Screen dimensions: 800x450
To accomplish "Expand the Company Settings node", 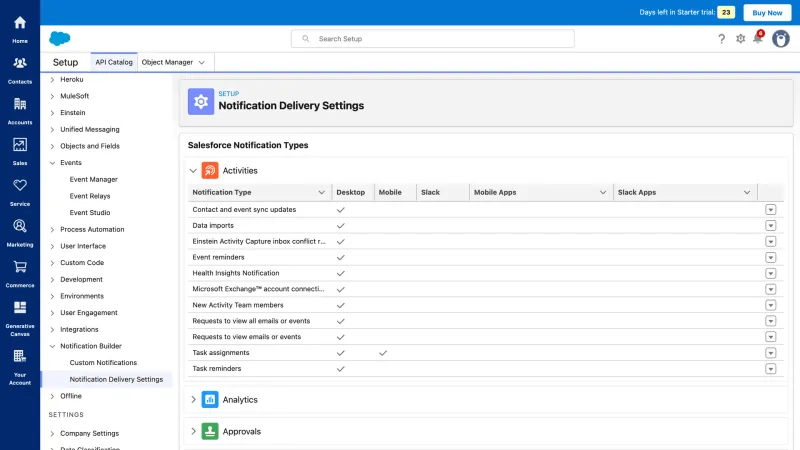I will point(52,434).
